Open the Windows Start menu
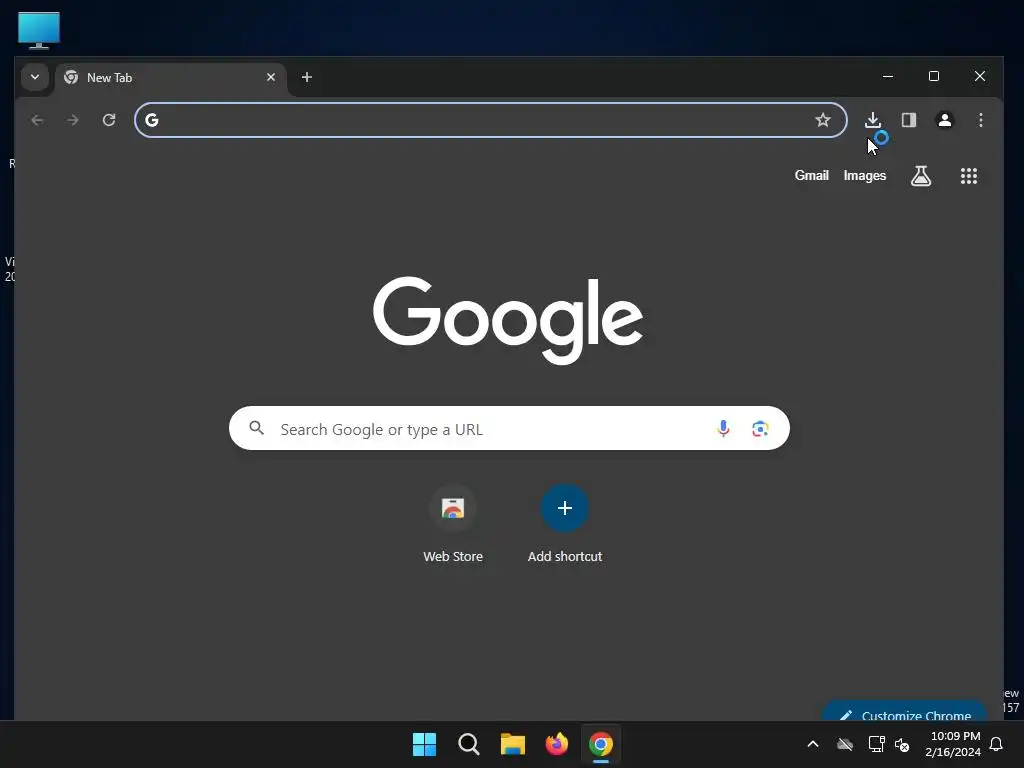Viewport: 1024px width, 768px height. click(x=424, y=744)
